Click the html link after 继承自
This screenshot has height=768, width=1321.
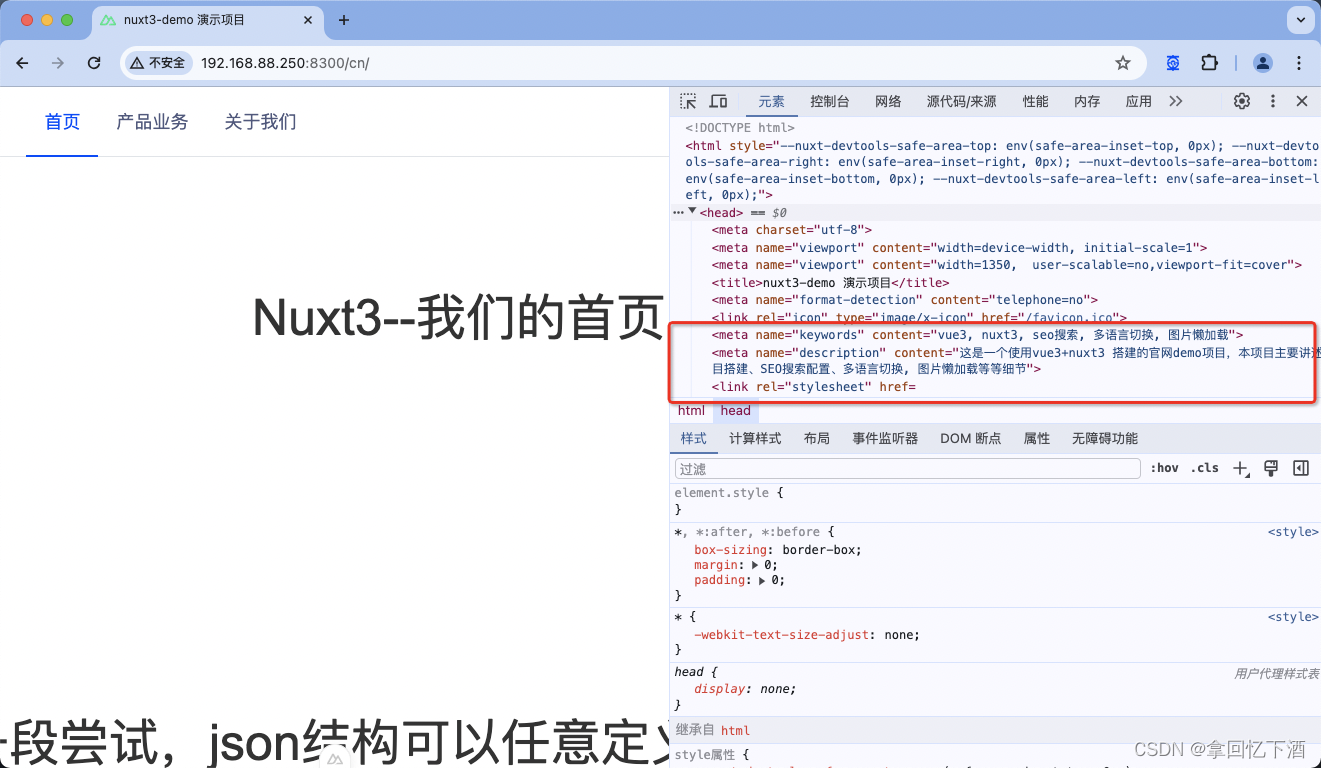pos(735,731)
